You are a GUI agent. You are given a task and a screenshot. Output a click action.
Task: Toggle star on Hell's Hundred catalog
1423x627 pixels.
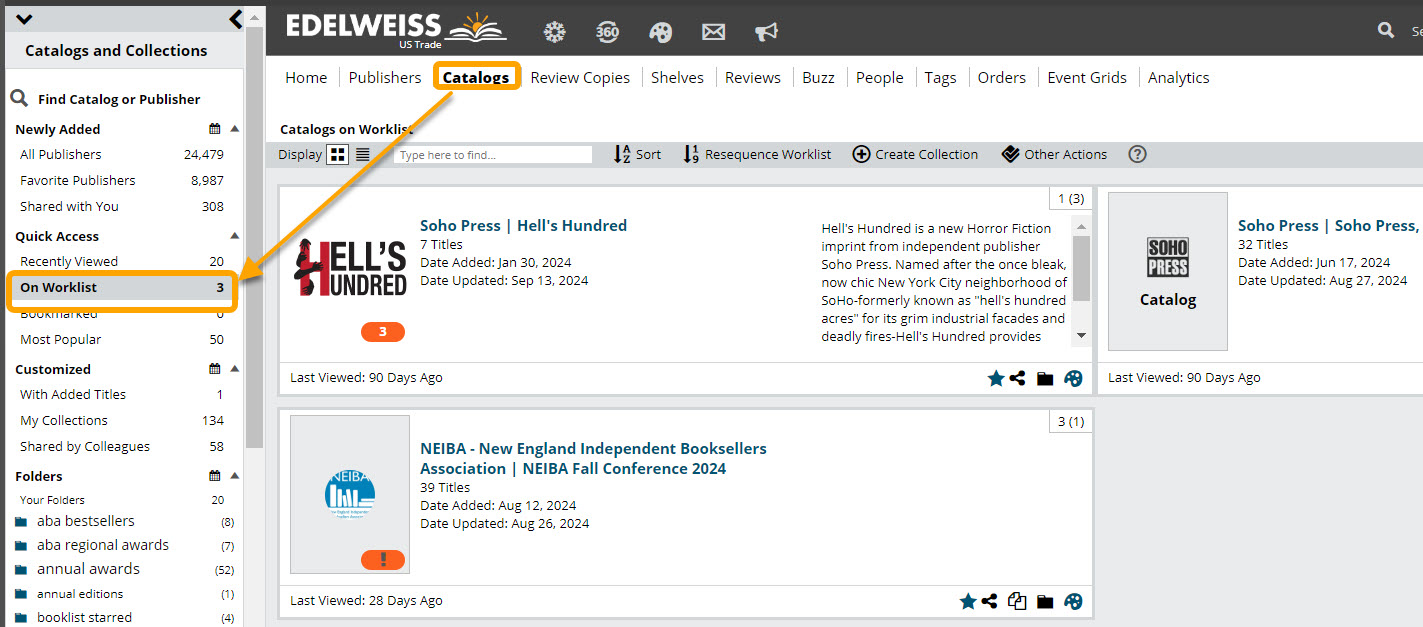[995, 378]
